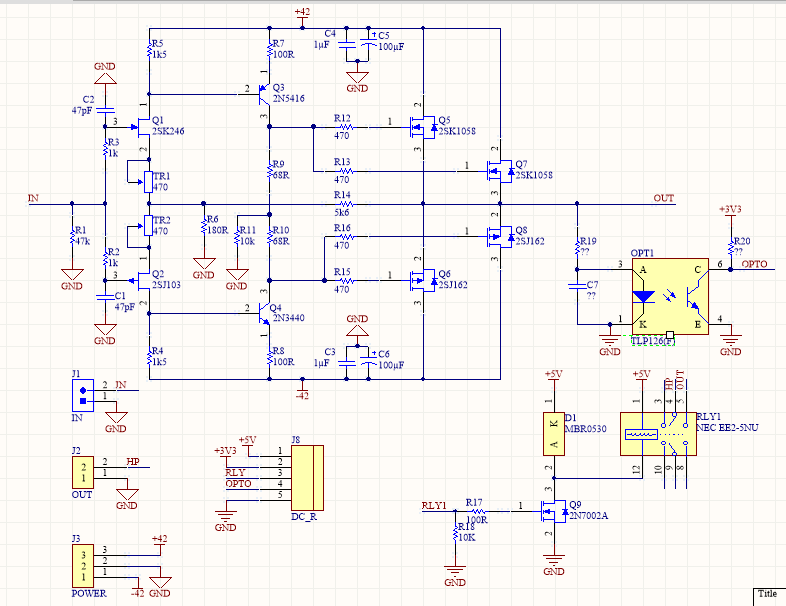
Task: Click the +42 power port at top
Action: pyautogui.click(x=302, y=13)
